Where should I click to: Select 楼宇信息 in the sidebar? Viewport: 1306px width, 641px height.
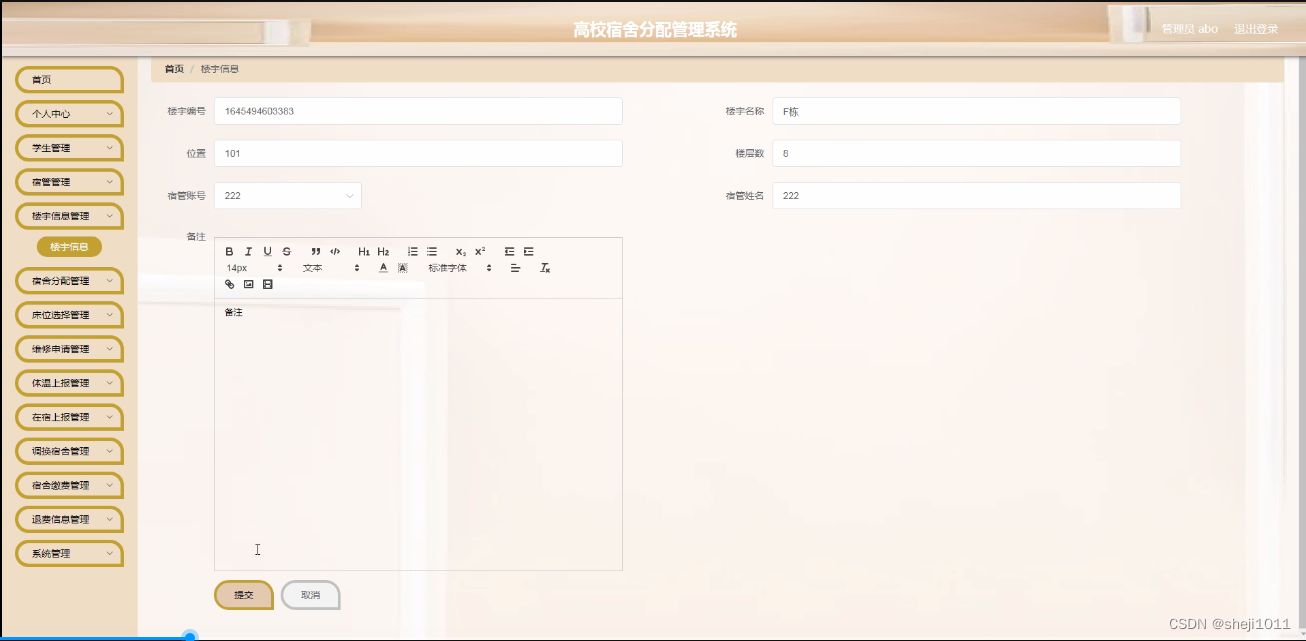point(68,246)
